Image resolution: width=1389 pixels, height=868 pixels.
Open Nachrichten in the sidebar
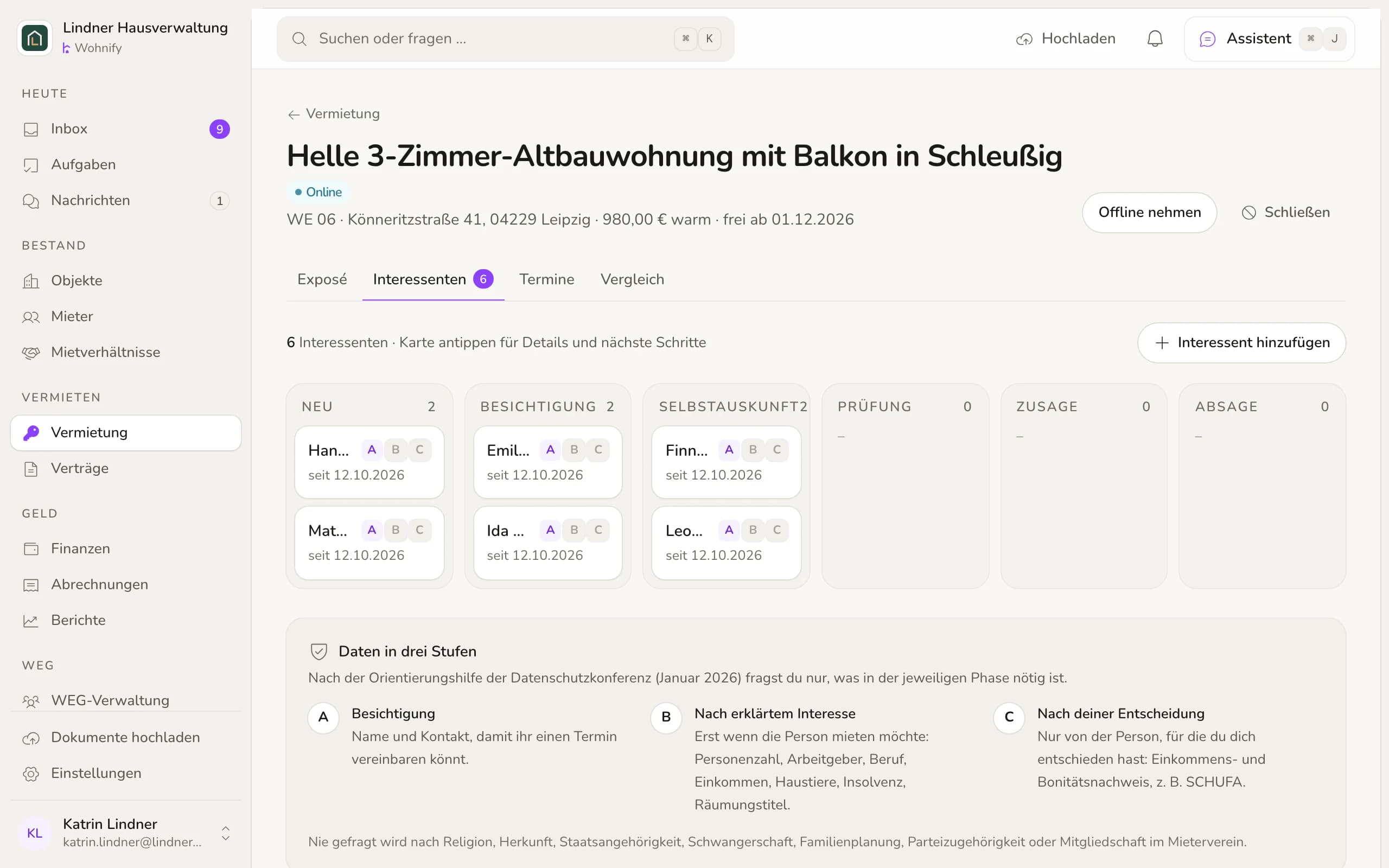(126, 200)
